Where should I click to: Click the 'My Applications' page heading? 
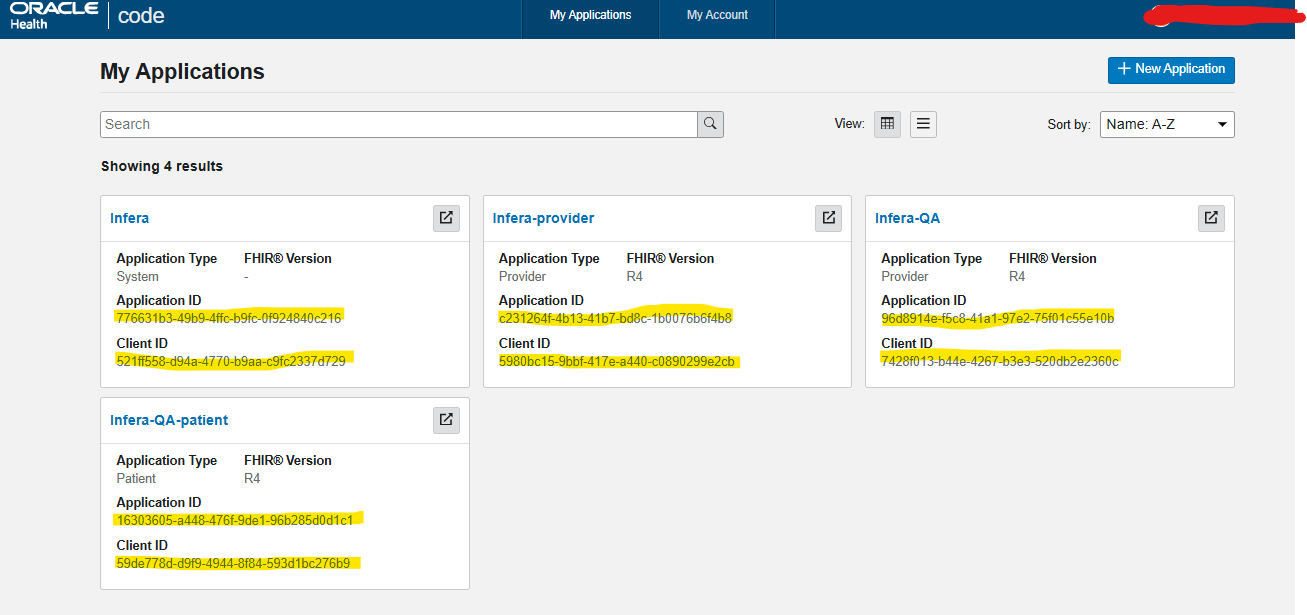click(182, 72)
